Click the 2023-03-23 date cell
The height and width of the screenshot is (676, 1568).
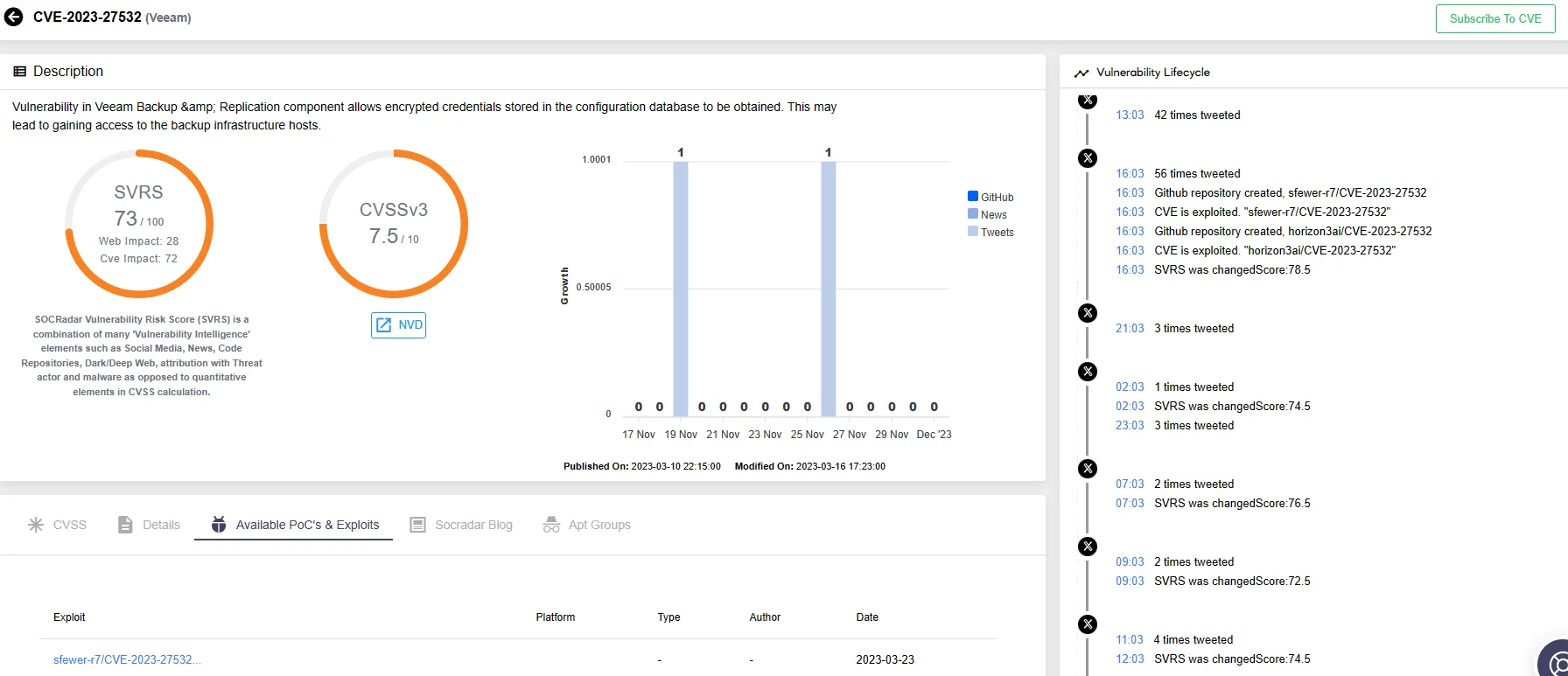(885, 660)
